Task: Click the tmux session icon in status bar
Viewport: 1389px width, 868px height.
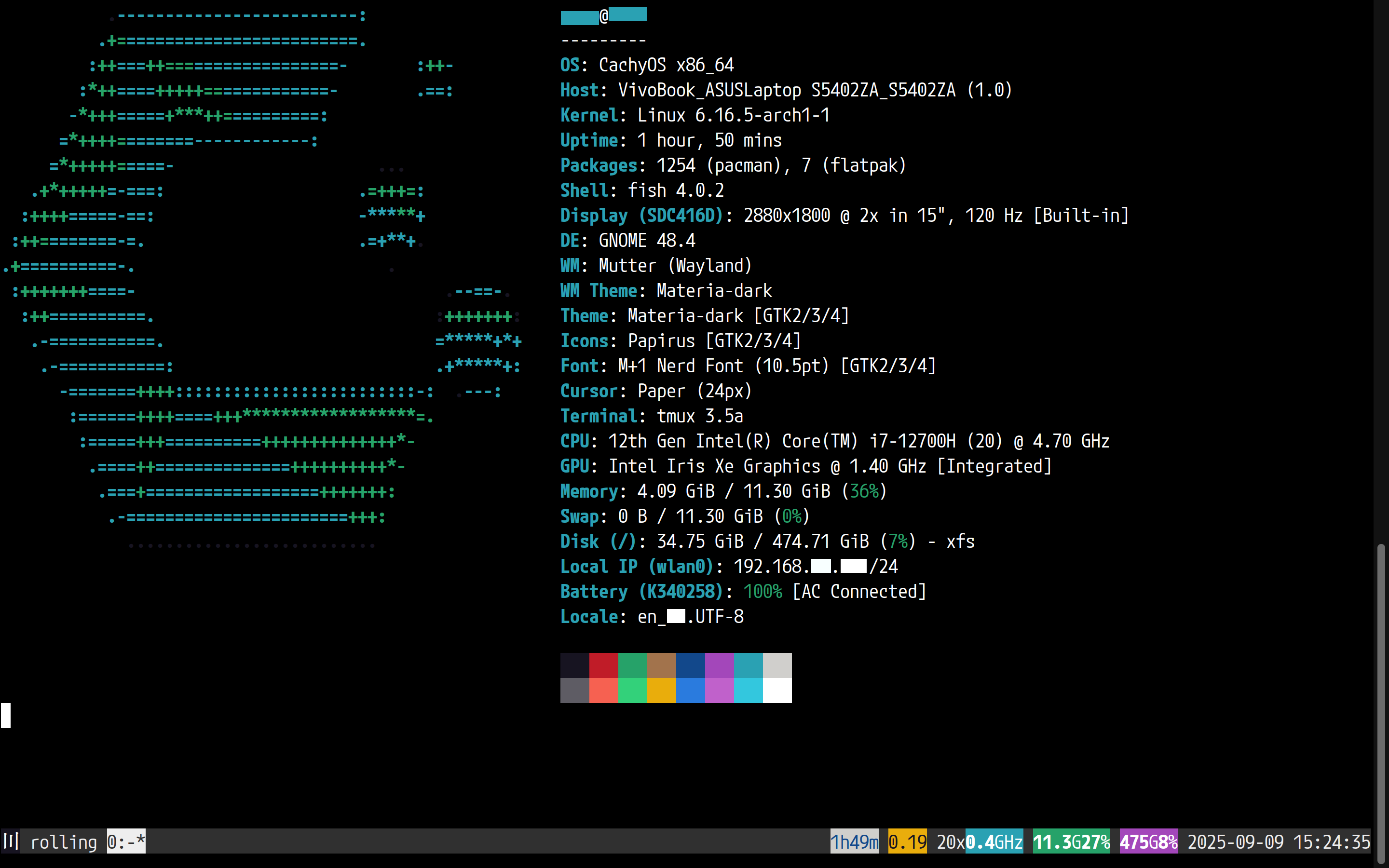Action: 11,841
